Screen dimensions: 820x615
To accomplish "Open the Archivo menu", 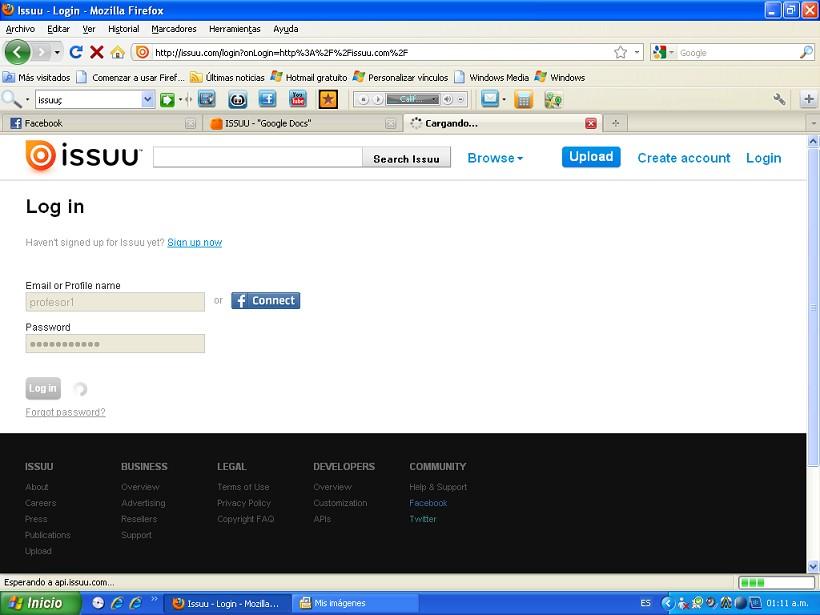I will coord(20,29).
